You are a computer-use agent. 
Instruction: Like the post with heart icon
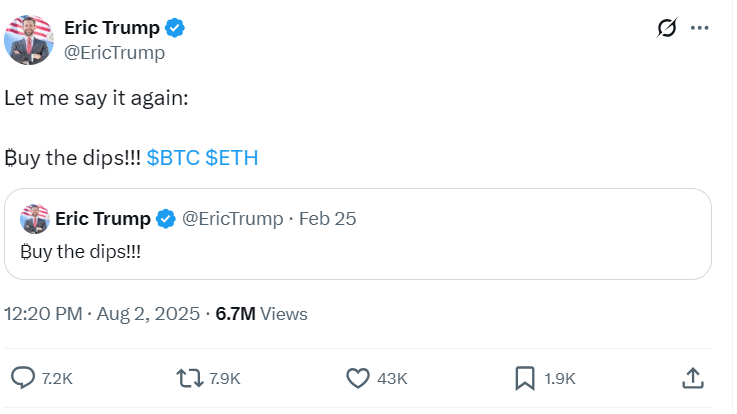tap(358, 378)
